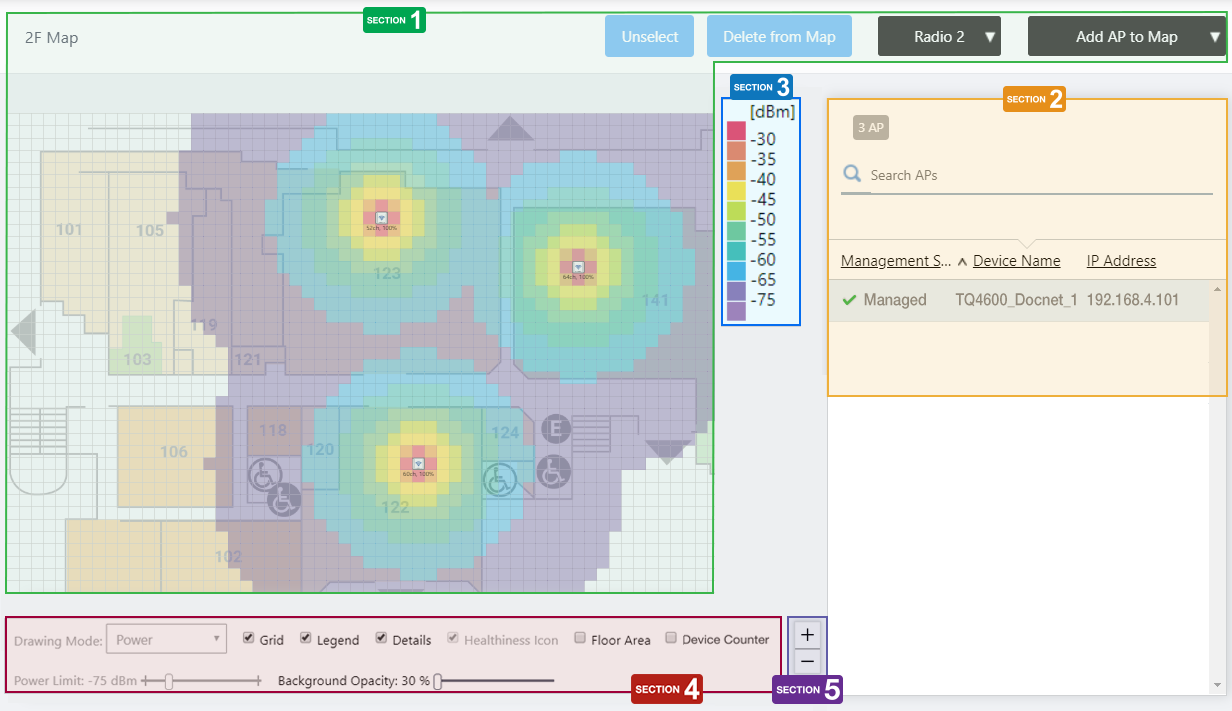1232x711 pixels.
Task: Sort the AP list by Device Name column
Action: tap(1016, 261)
